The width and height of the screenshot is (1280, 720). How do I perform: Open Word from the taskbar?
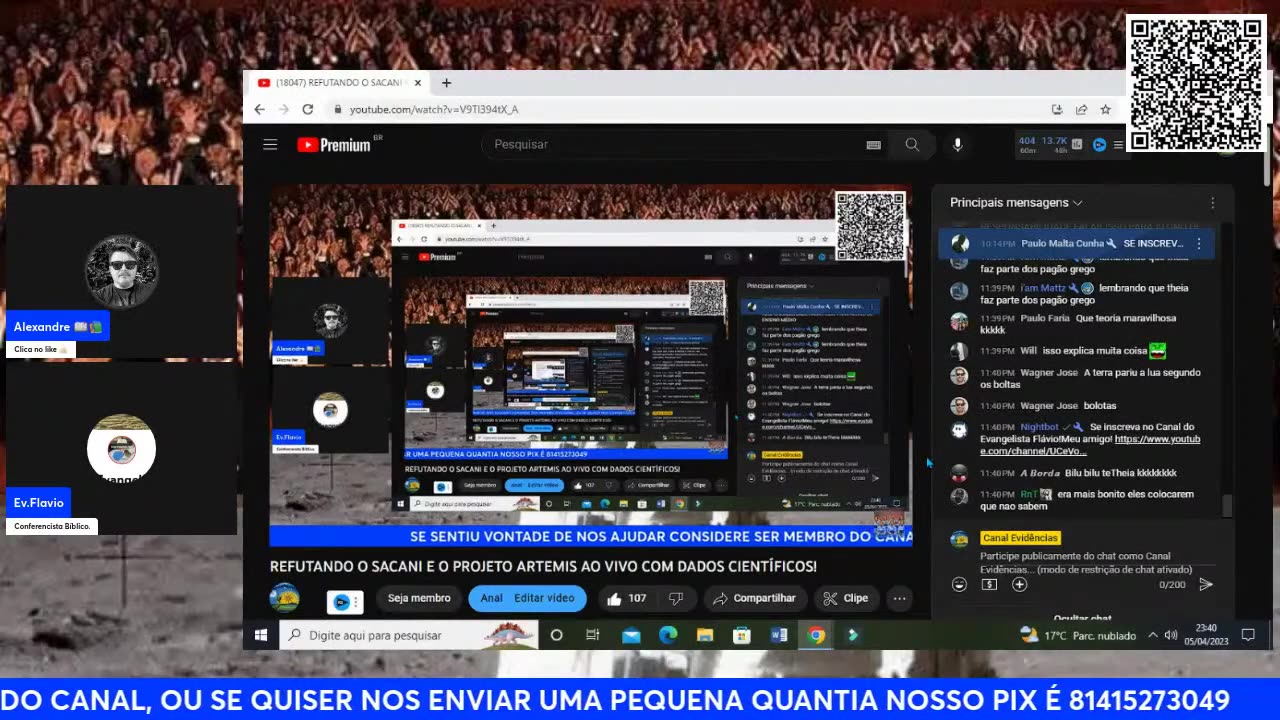[x=779, y=635]
